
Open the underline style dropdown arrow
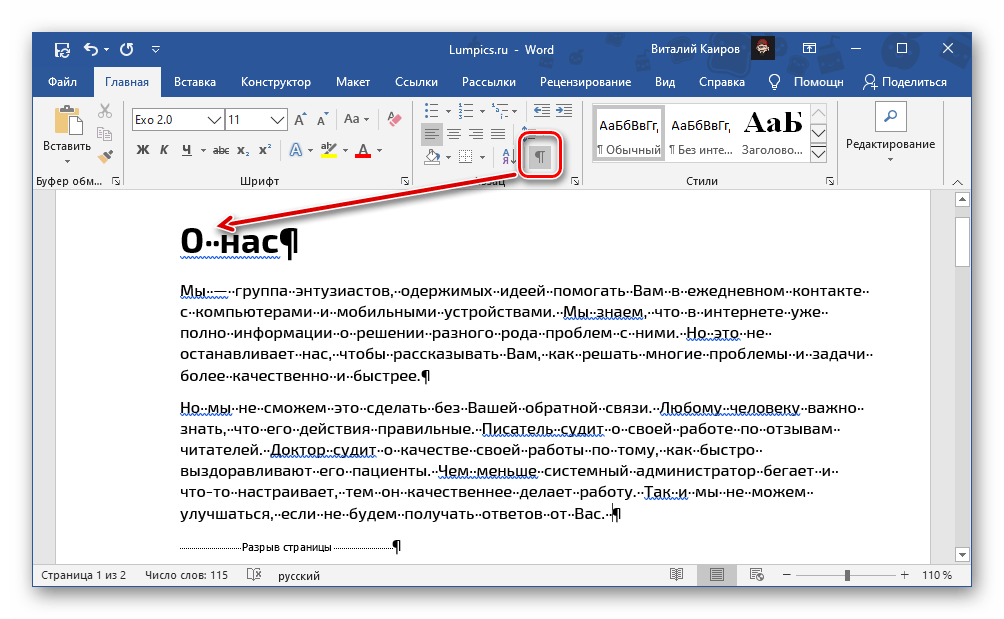(203, 150)
